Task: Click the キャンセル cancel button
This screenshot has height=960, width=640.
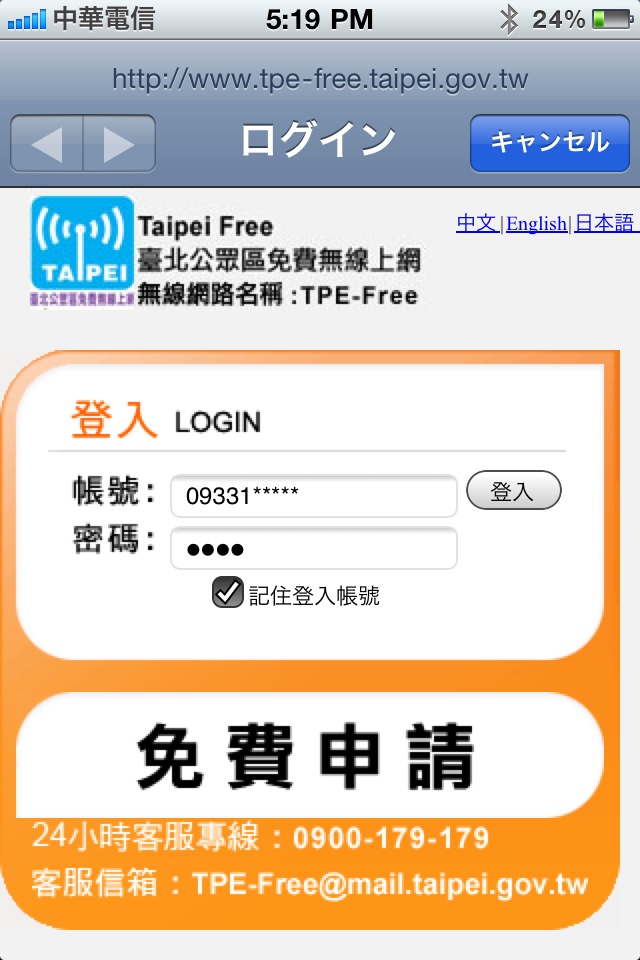Action: click(549, 143)
